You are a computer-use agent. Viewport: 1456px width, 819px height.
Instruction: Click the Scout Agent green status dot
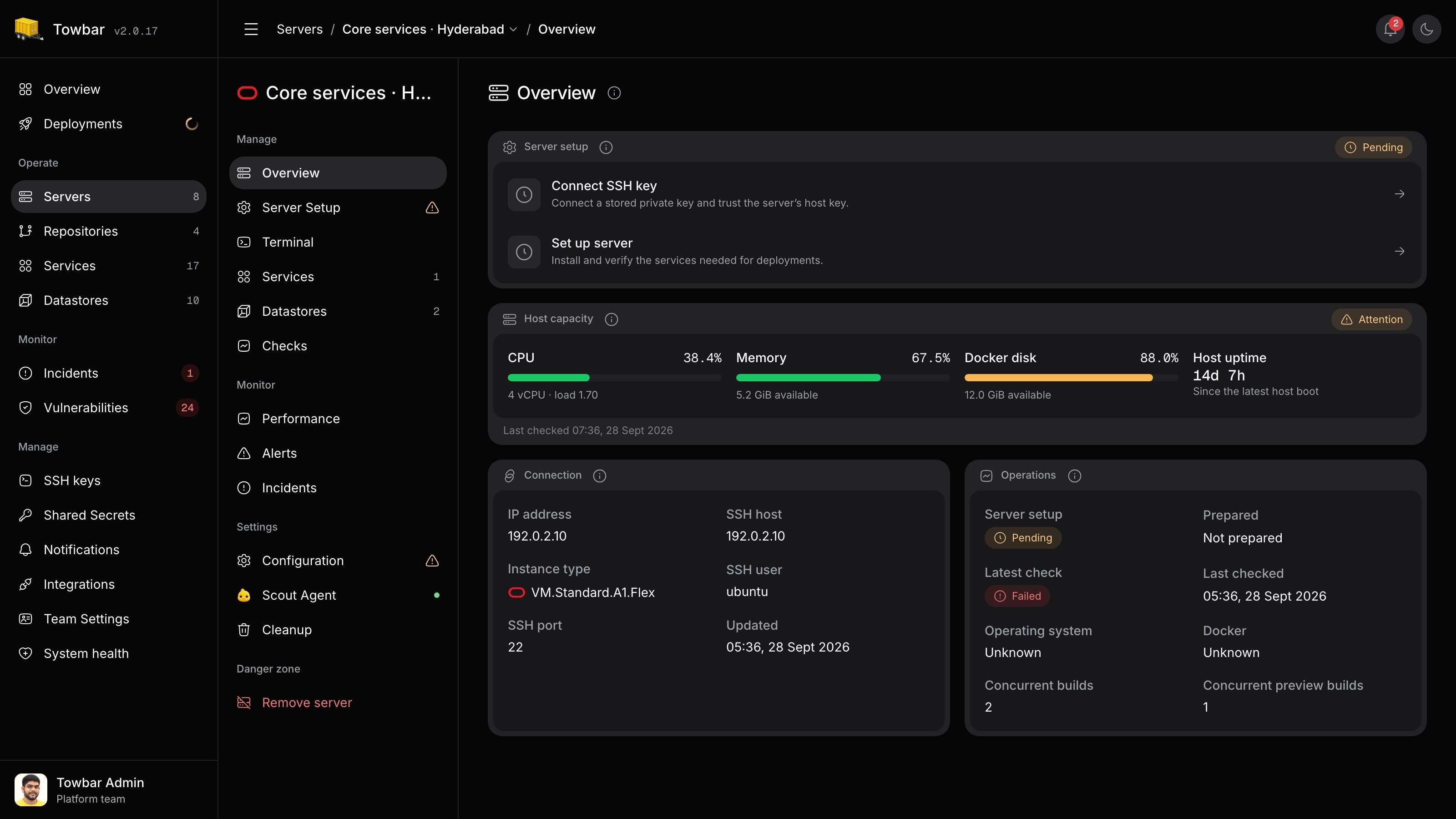(x=436, y=595)
